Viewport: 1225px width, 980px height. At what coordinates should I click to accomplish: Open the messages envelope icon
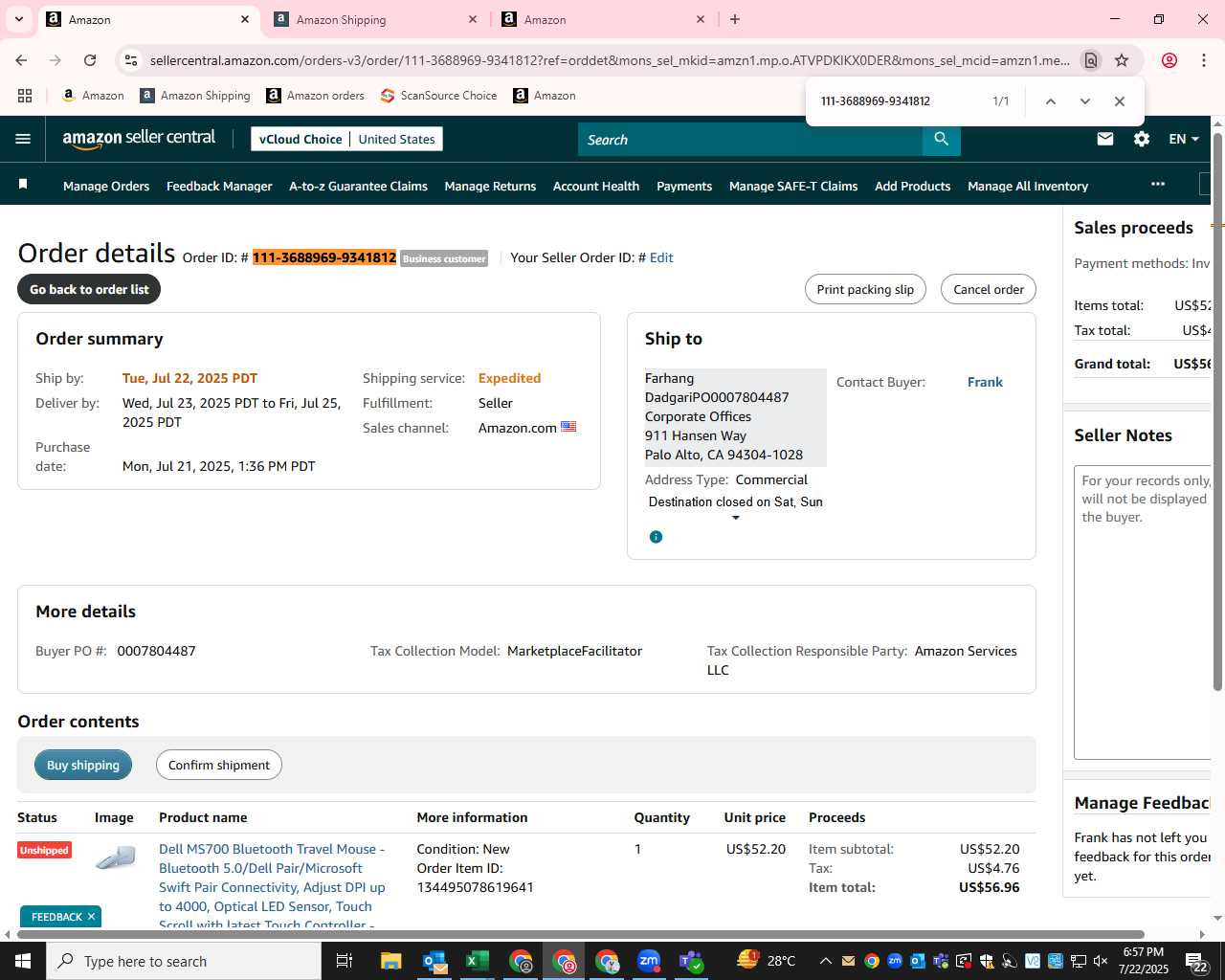pos(1105,139)
